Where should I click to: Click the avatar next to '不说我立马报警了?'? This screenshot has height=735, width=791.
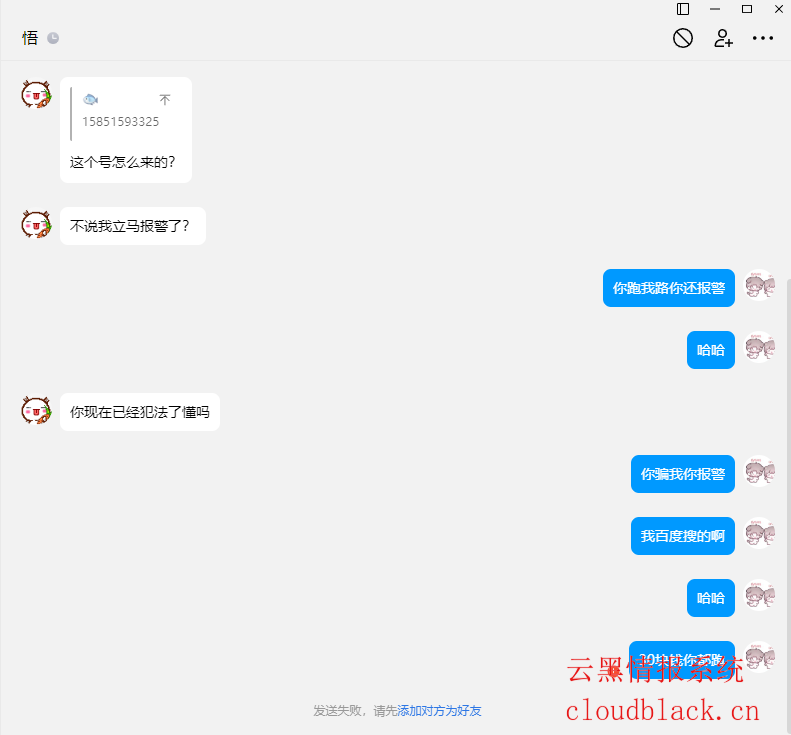point(36,225)
